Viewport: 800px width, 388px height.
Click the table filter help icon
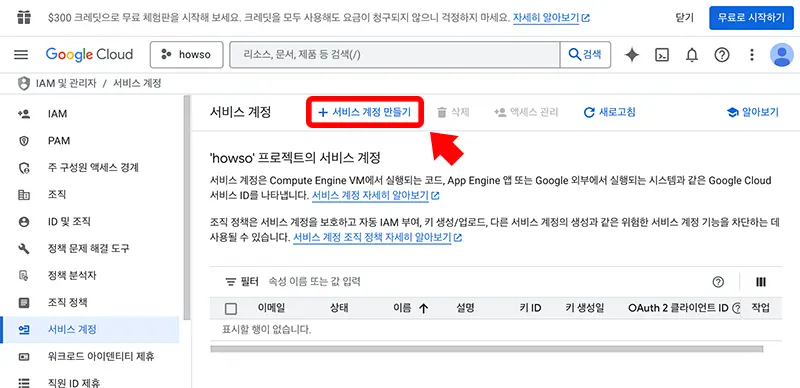718,282
